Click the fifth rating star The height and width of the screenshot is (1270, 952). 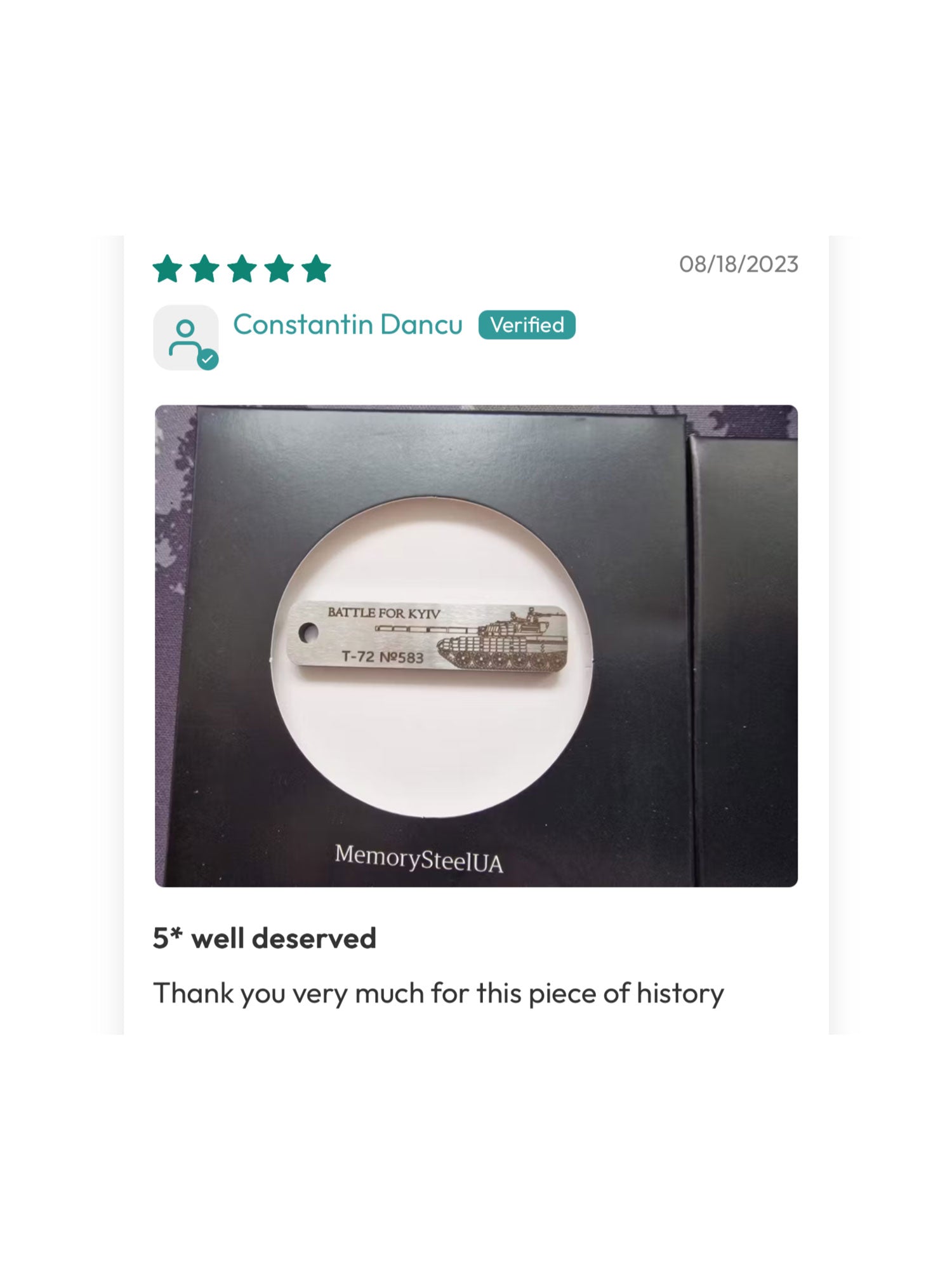coord(317,269)
